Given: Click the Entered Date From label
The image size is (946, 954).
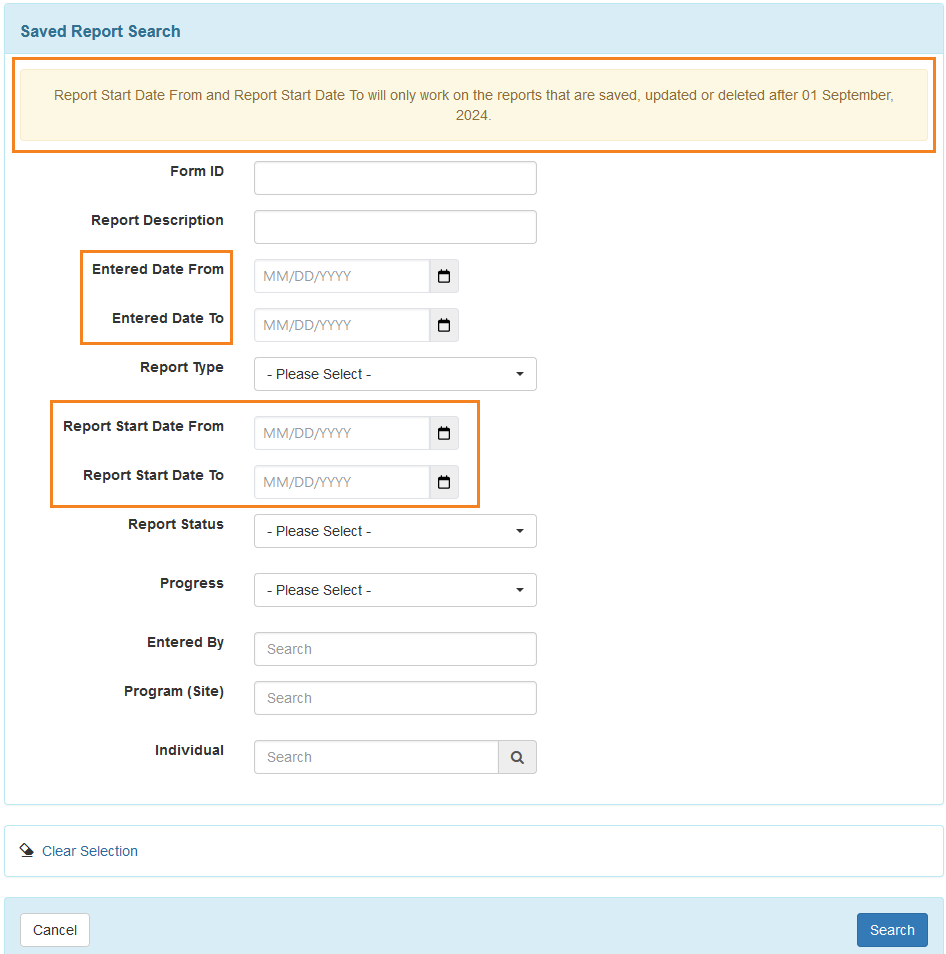Looking at the screenshot, I should [x=158, y=269].
